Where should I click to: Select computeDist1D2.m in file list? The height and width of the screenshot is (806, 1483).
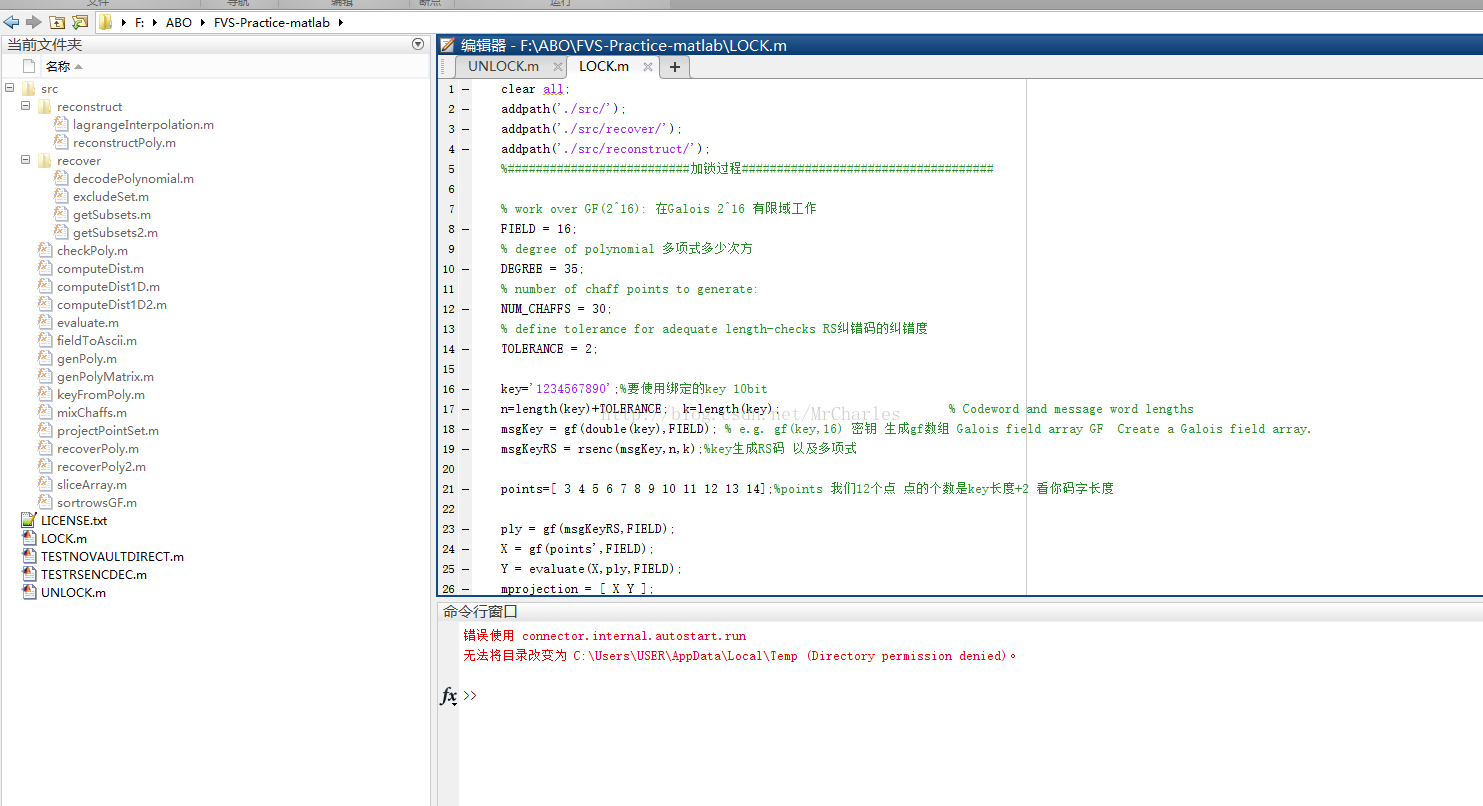112,304
